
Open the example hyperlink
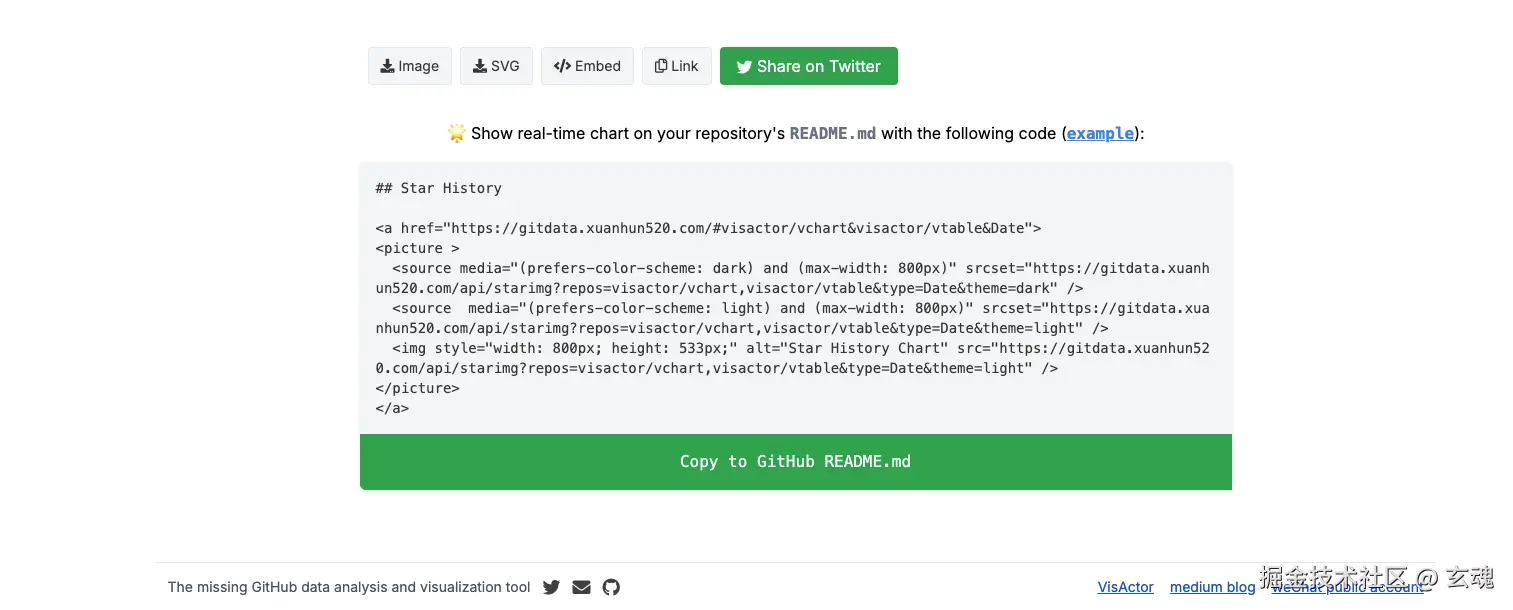click(1100, 133)
